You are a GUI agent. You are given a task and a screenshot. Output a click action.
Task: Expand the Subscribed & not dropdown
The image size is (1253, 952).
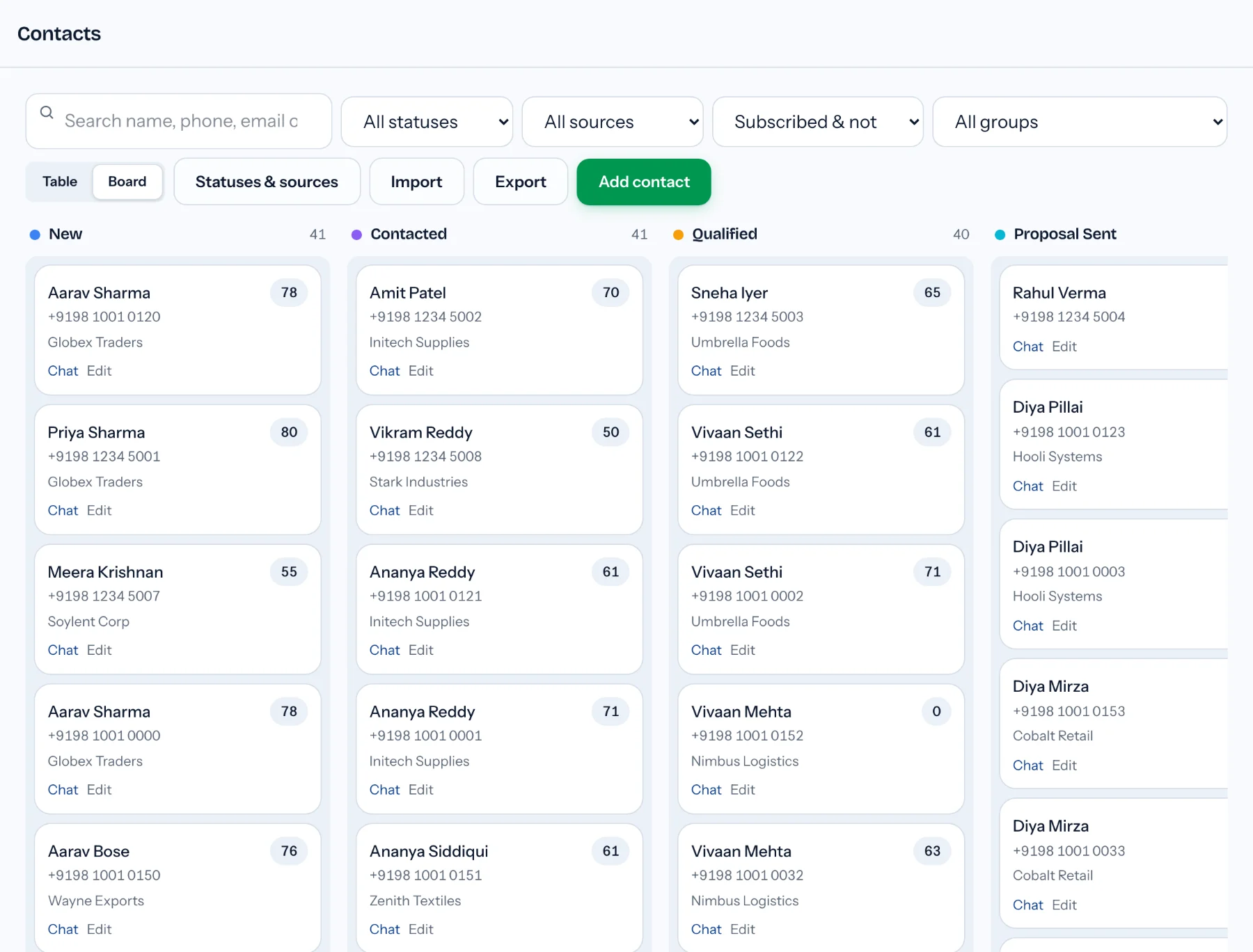point(818,122)
